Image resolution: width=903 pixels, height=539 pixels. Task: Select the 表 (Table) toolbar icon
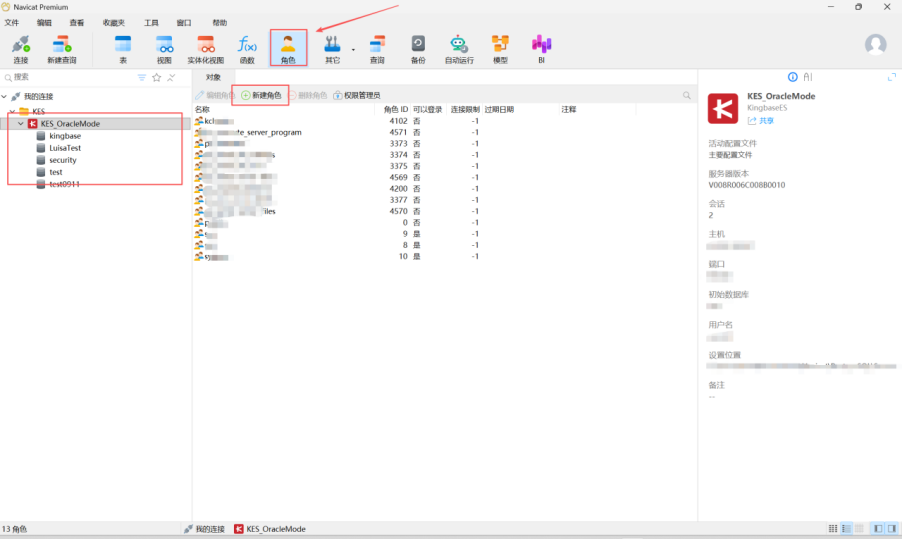123,47
